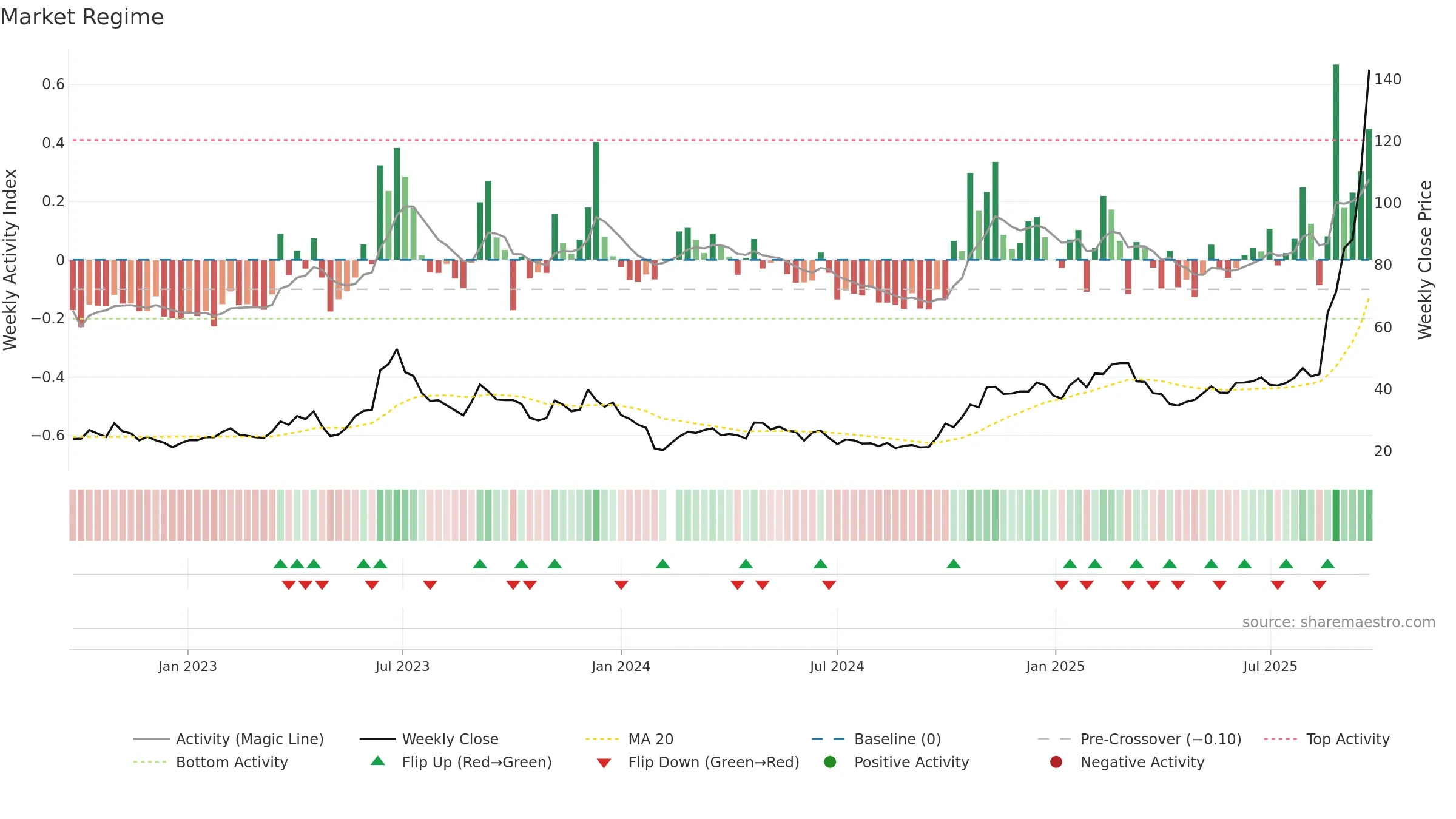Viewport: 1456px width, 819px height.
Task: Click the red Flip Down triangle in the legend
Action: [604, 763]
